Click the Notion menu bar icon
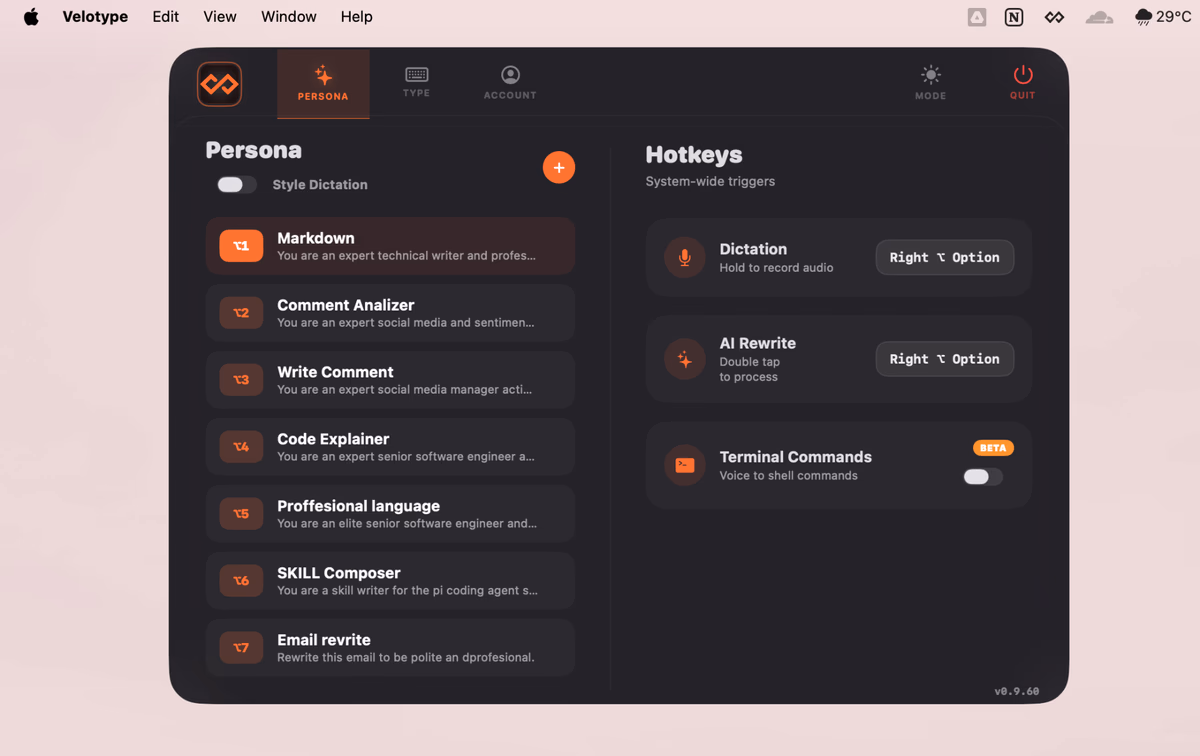This screenshot has width=1200, height=756. pyautogui.click(x=1014, y=17)
